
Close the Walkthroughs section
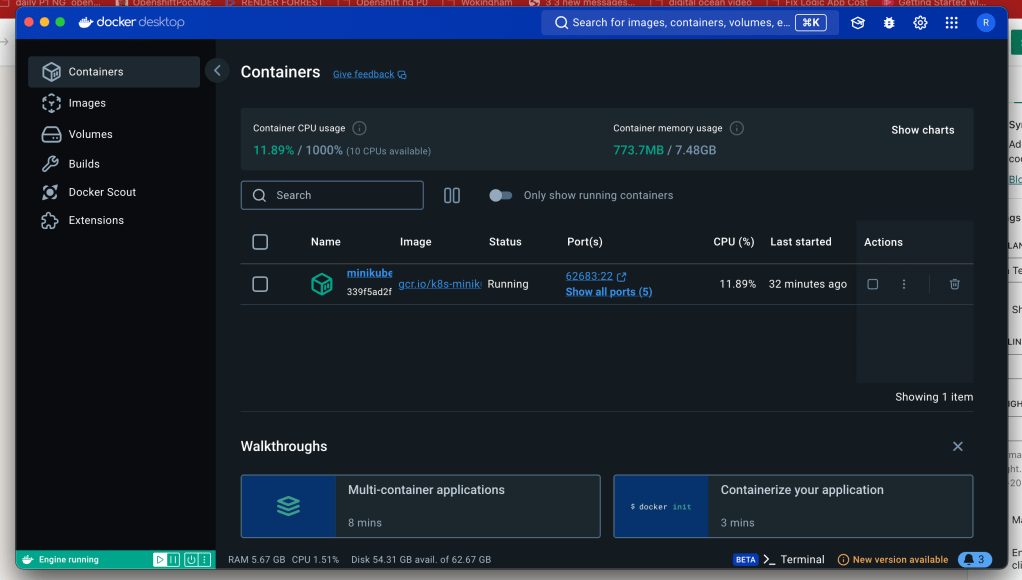[x=957, y=446]
